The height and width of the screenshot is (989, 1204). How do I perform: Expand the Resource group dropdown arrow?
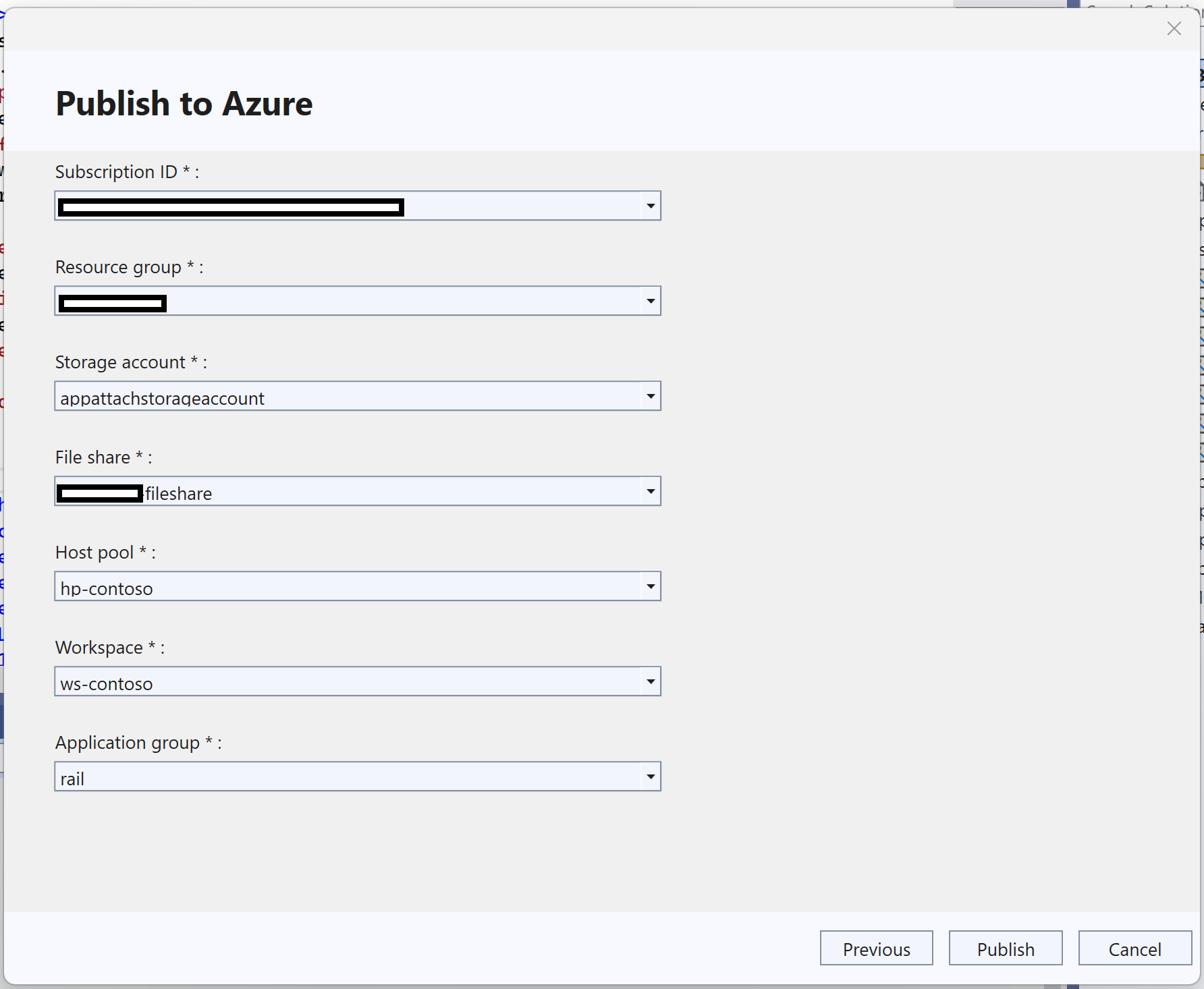[649, 301]
